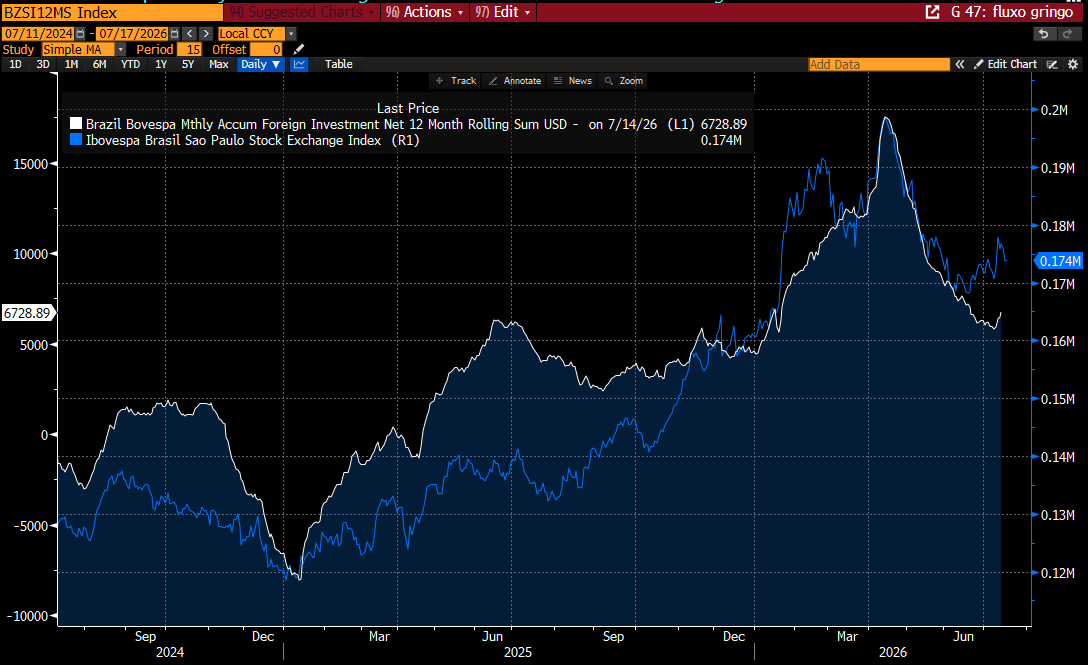The width and height of the screenshot is (1088, 665).
Task: Select the 1D time range
Action: tap(15, 64)
